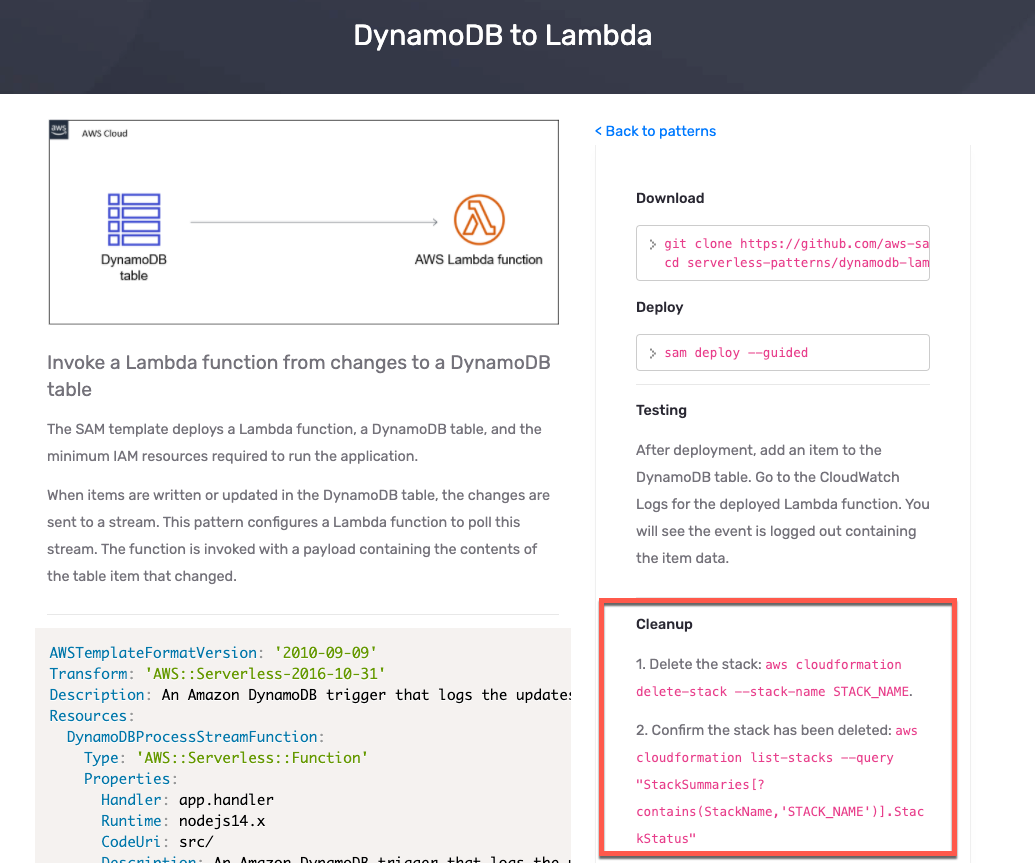Click the Download section heading
The width and height of the screenshot is (1035, 863).
[x=670, y=198]
